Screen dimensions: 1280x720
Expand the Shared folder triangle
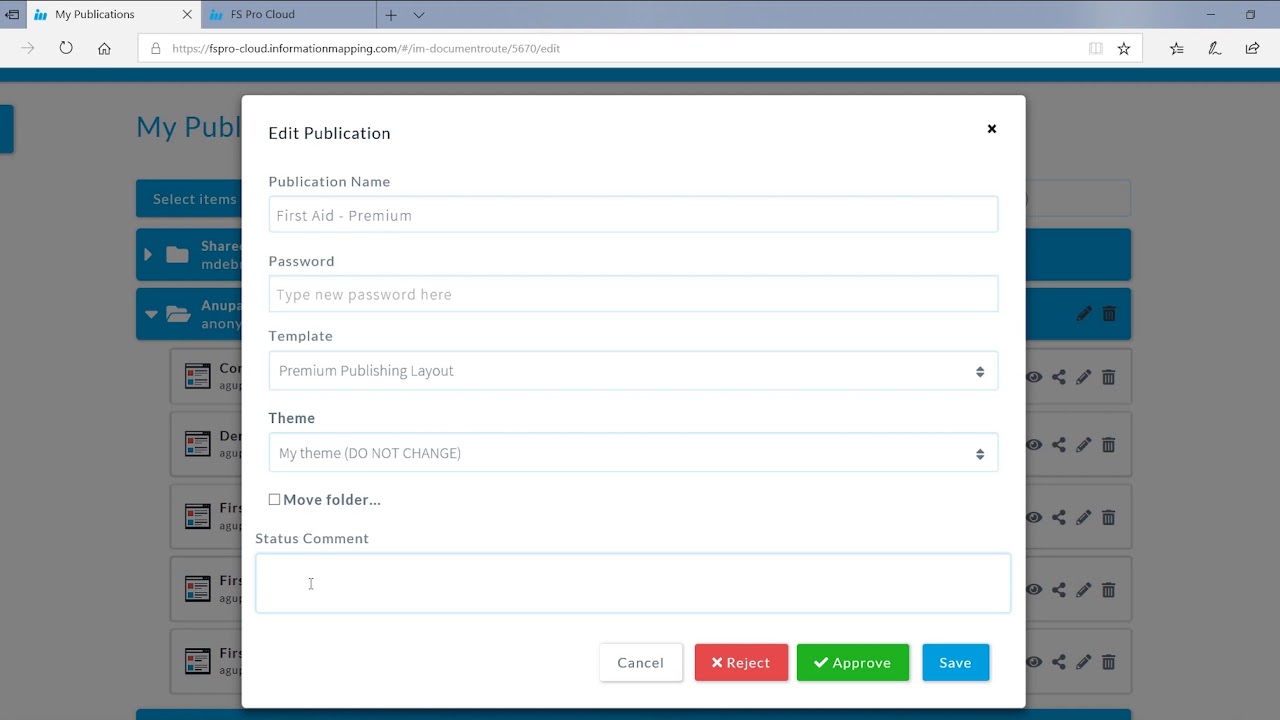click(x=148, y=254)
